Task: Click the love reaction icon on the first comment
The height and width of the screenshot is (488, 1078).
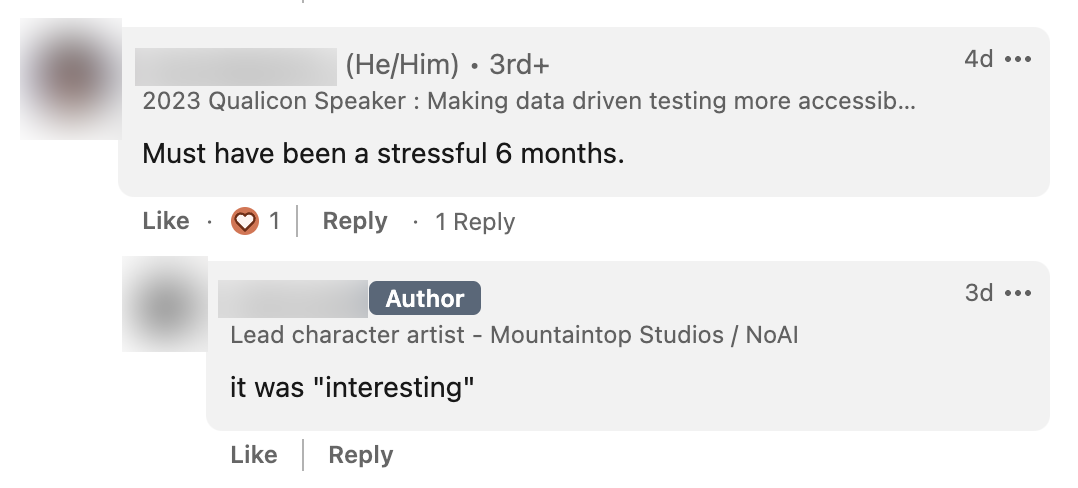Action: click(245, 221)
